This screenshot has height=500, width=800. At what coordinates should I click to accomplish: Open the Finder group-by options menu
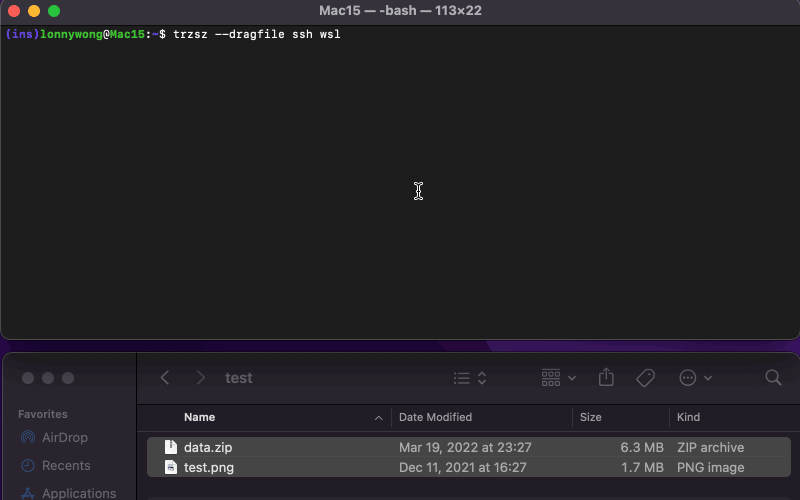(559, 378)
